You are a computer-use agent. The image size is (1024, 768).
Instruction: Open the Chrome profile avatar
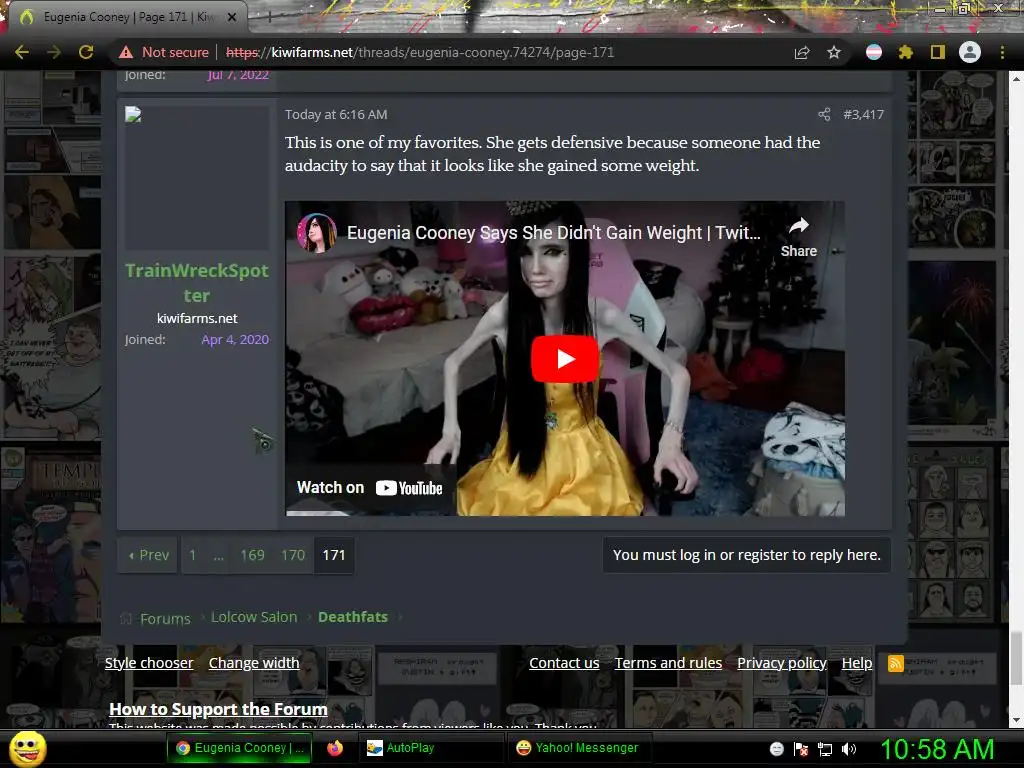pyautogui.click(x=970, y=52)
